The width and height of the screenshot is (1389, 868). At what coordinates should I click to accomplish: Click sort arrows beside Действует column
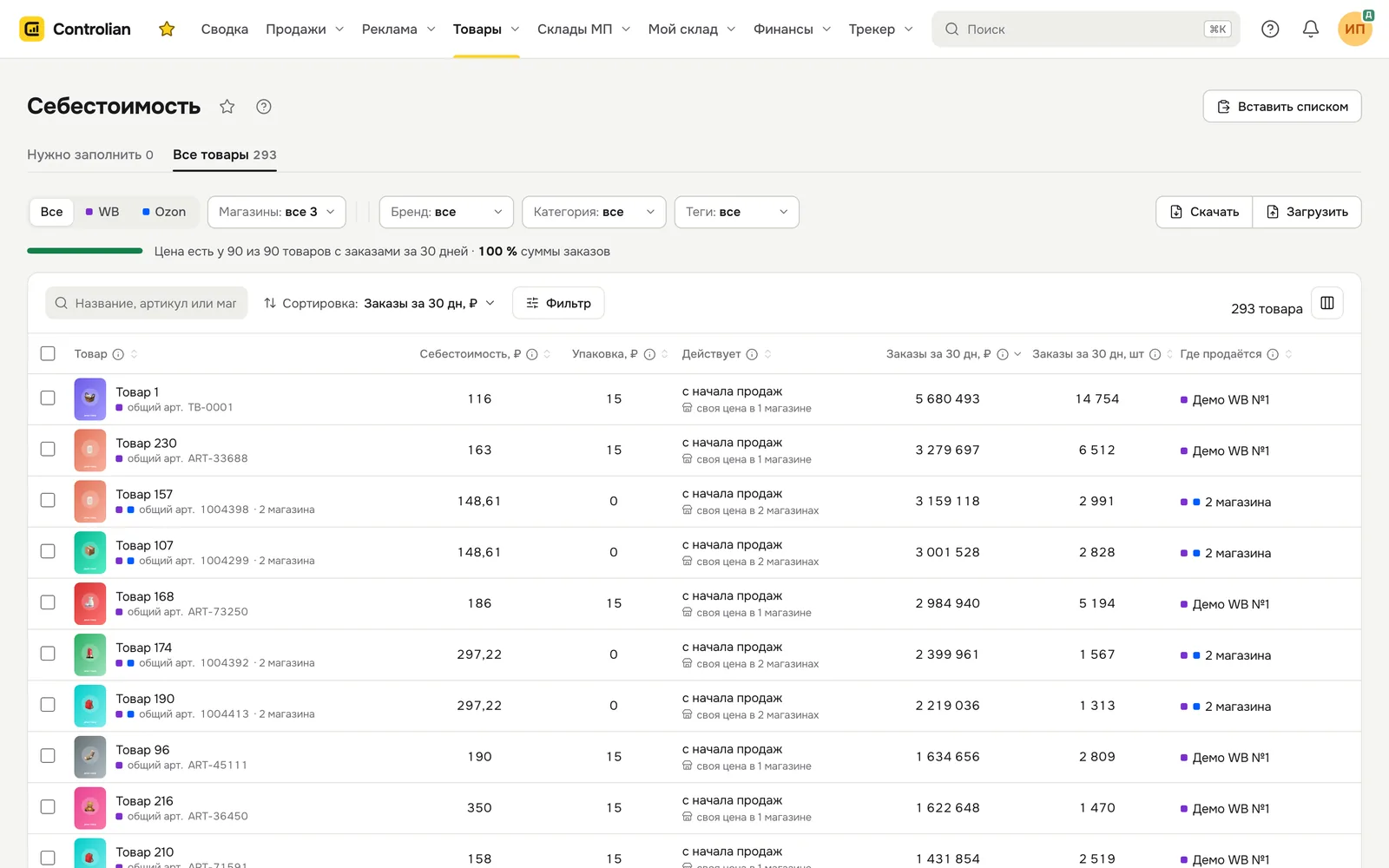[x=767, y=354]
